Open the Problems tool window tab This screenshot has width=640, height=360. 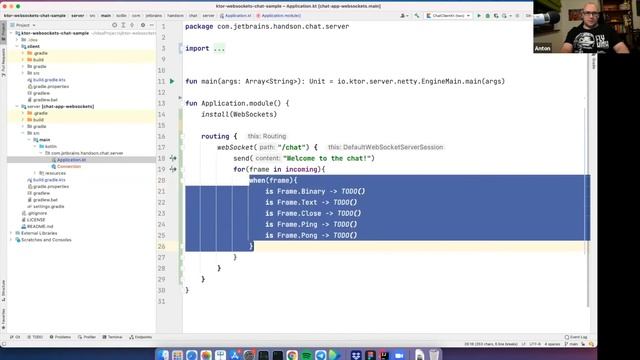point(60,337)
